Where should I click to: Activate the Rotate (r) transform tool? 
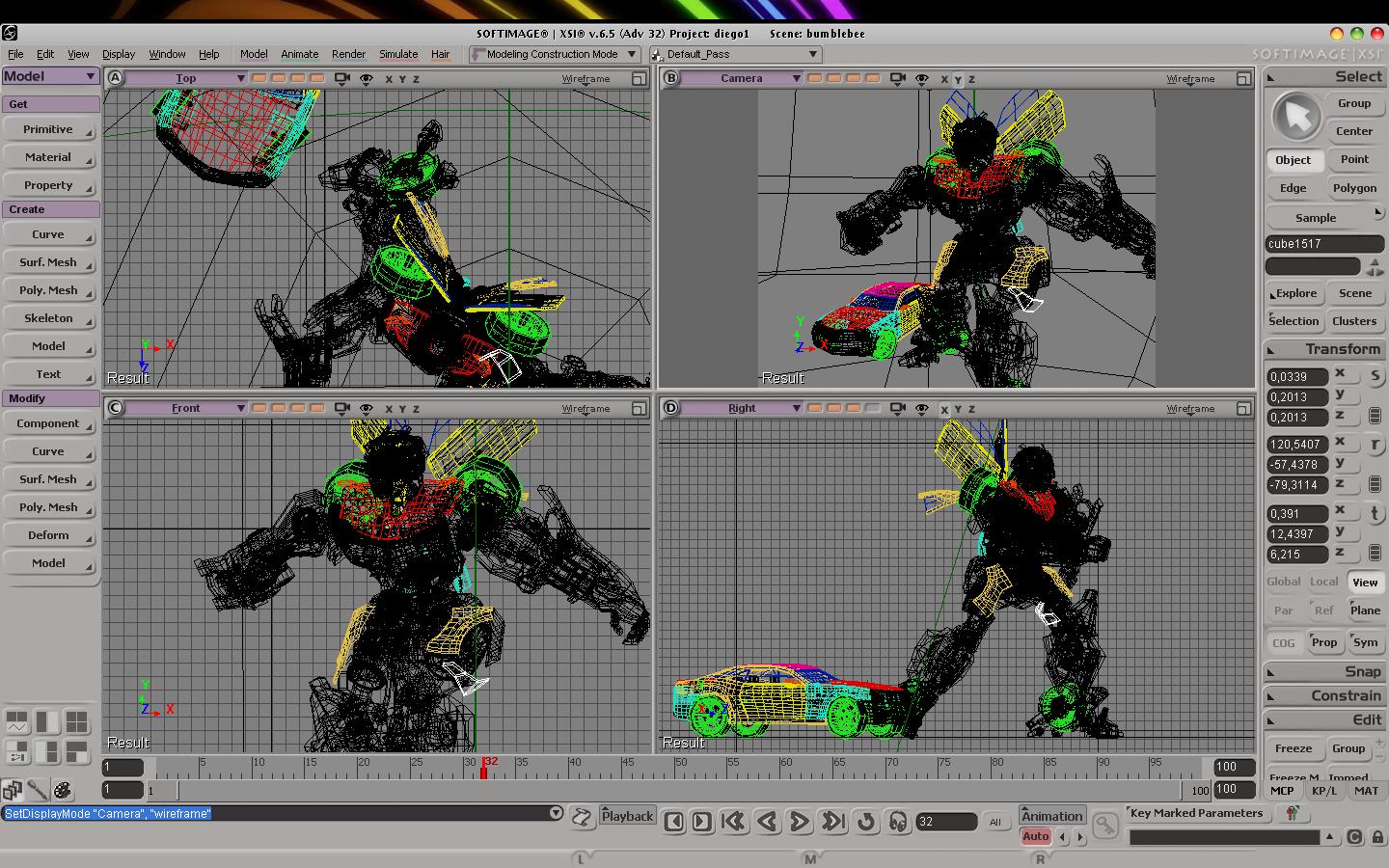1375,444
